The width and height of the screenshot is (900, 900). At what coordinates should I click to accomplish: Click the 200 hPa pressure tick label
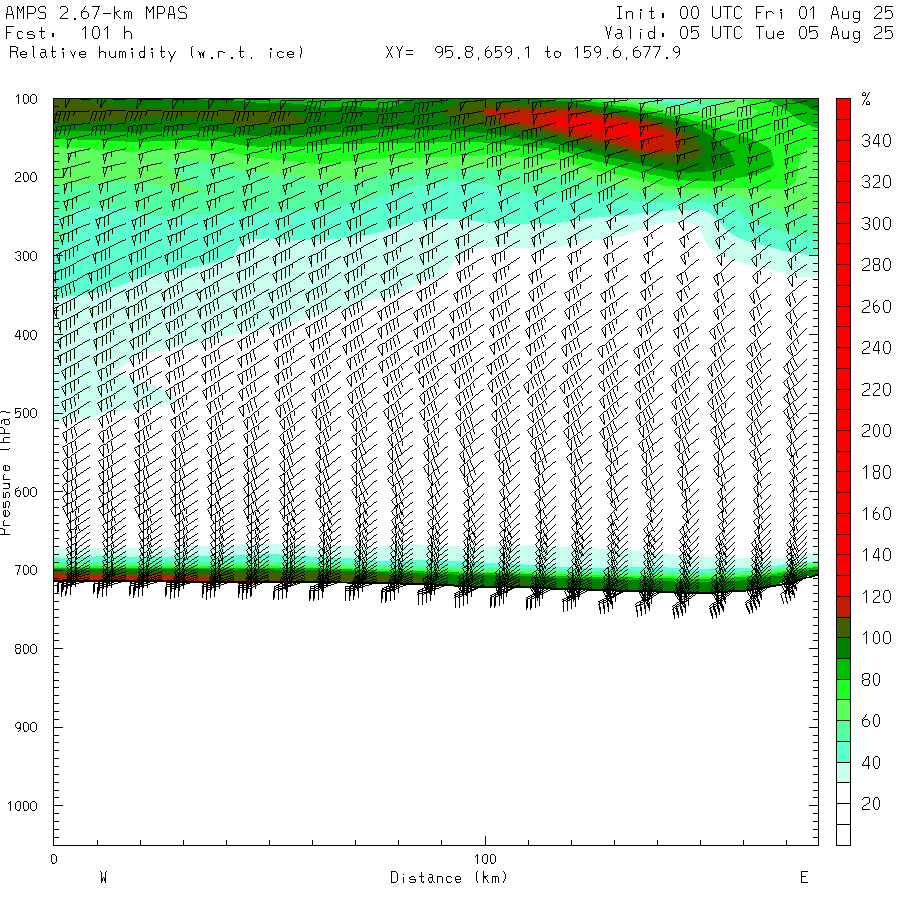coord(26,177)
